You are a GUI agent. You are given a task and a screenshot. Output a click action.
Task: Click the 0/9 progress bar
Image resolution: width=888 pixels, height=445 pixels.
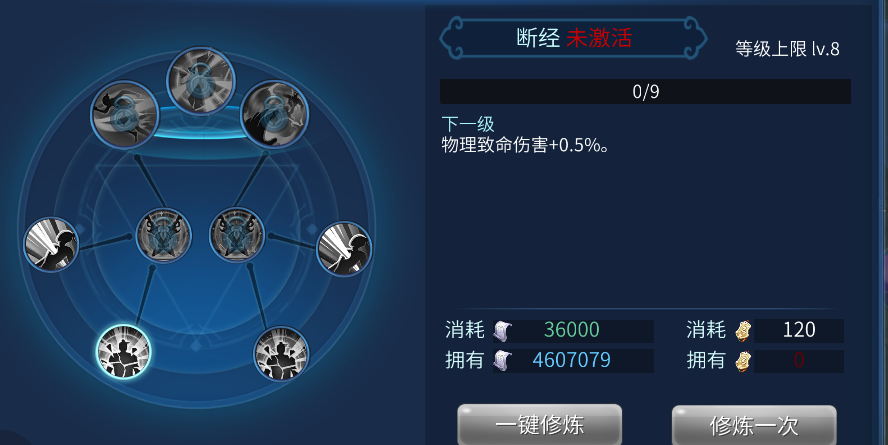tap(646, 91)
